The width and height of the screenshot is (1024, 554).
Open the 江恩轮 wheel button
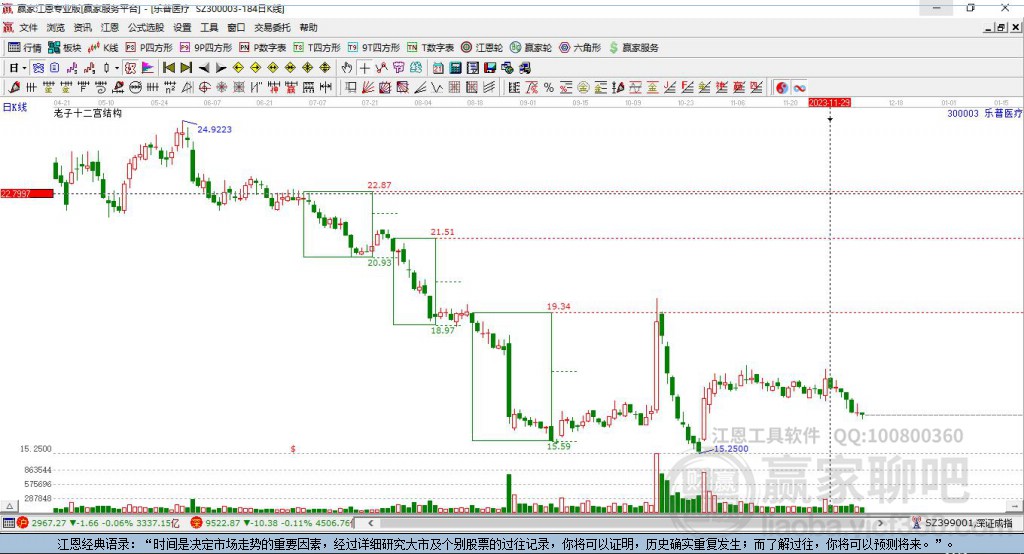click(x=482, y=48)
